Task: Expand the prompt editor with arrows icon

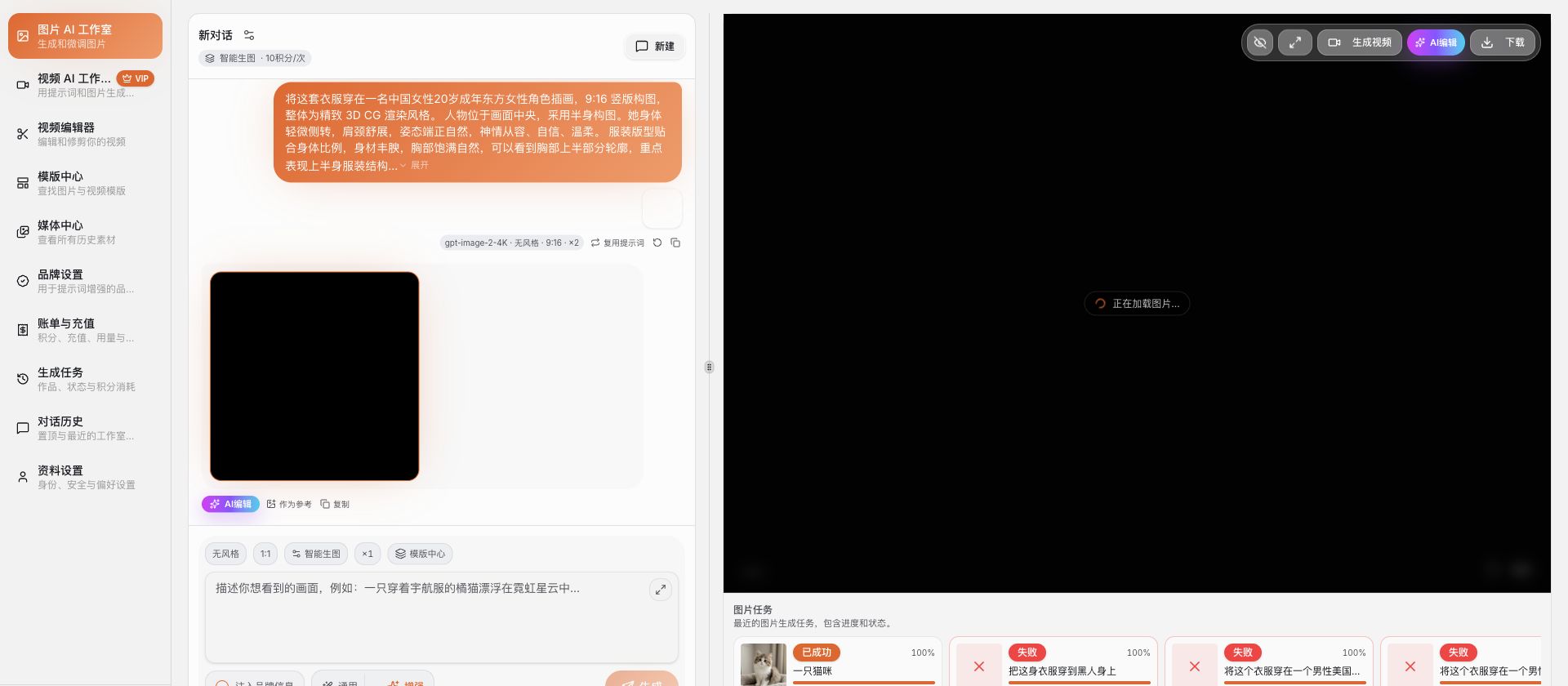Action: click(661, 589)
